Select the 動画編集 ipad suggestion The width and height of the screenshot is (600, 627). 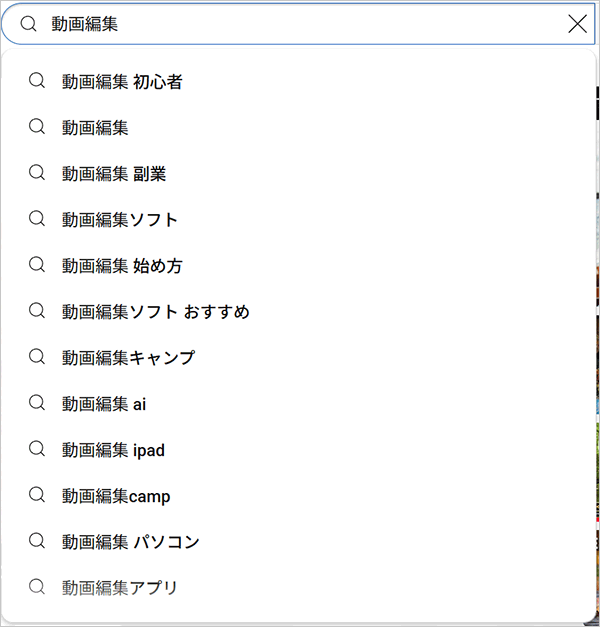coord(113,450)
